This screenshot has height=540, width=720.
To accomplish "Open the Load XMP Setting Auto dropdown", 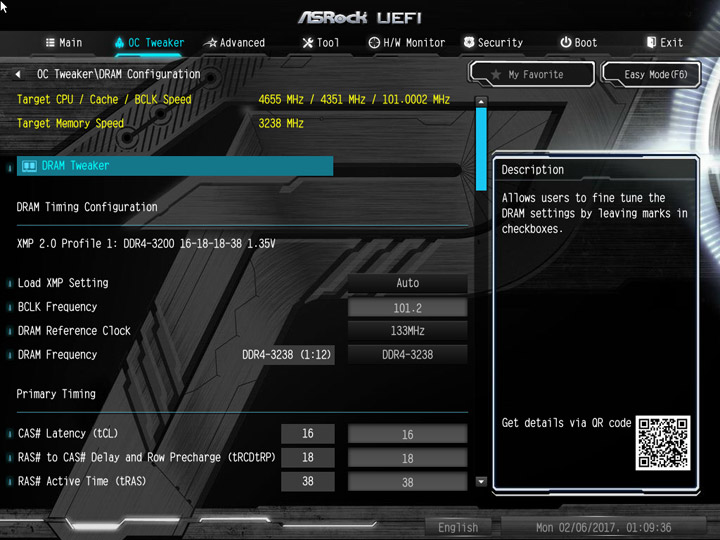I will pyautogui.click(x=407, y=283).
